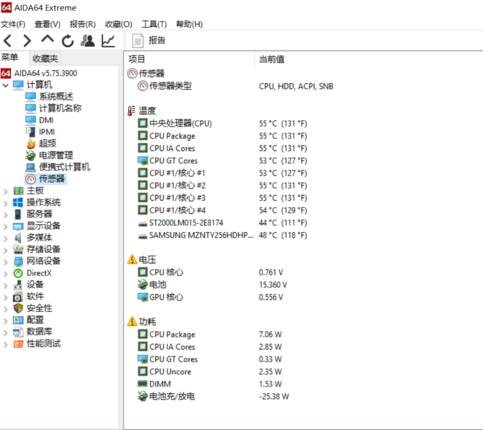Screen dimensions: 483x430
Task: Open the 文件(F) menu
Action: tap(13, 24)
